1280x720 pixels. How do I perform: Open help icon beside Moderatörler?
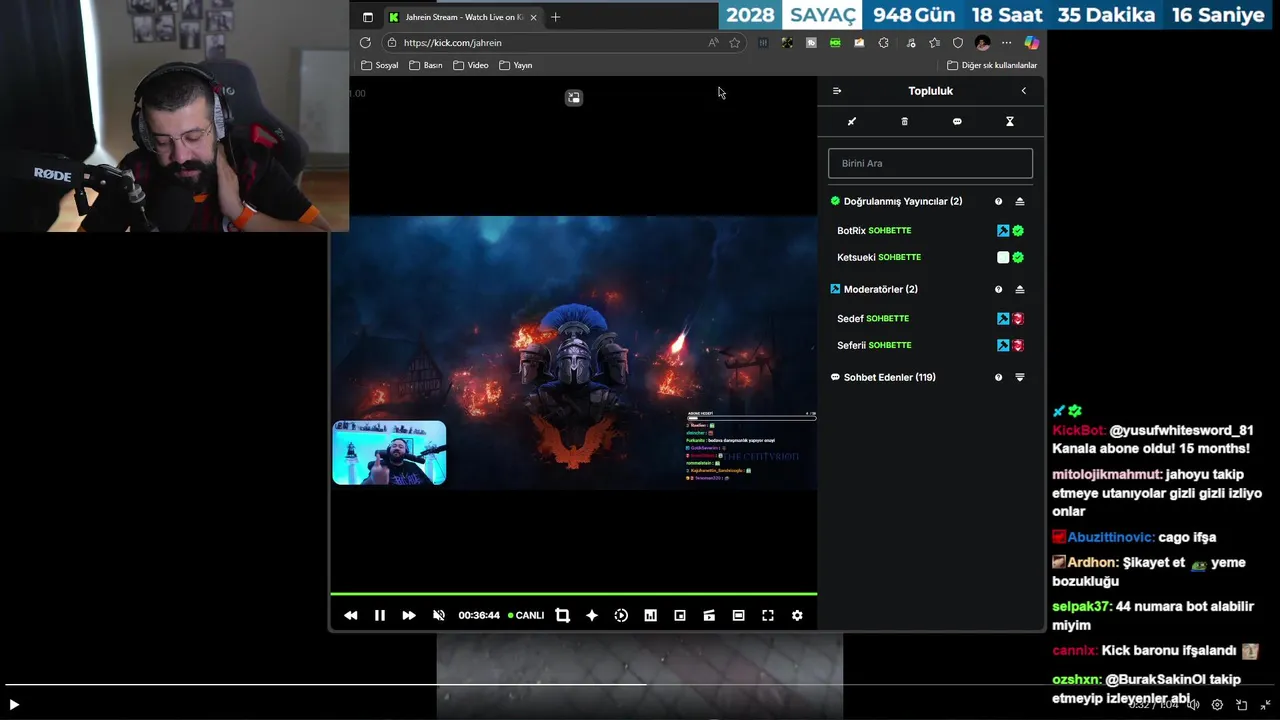[x=998, y=290]
